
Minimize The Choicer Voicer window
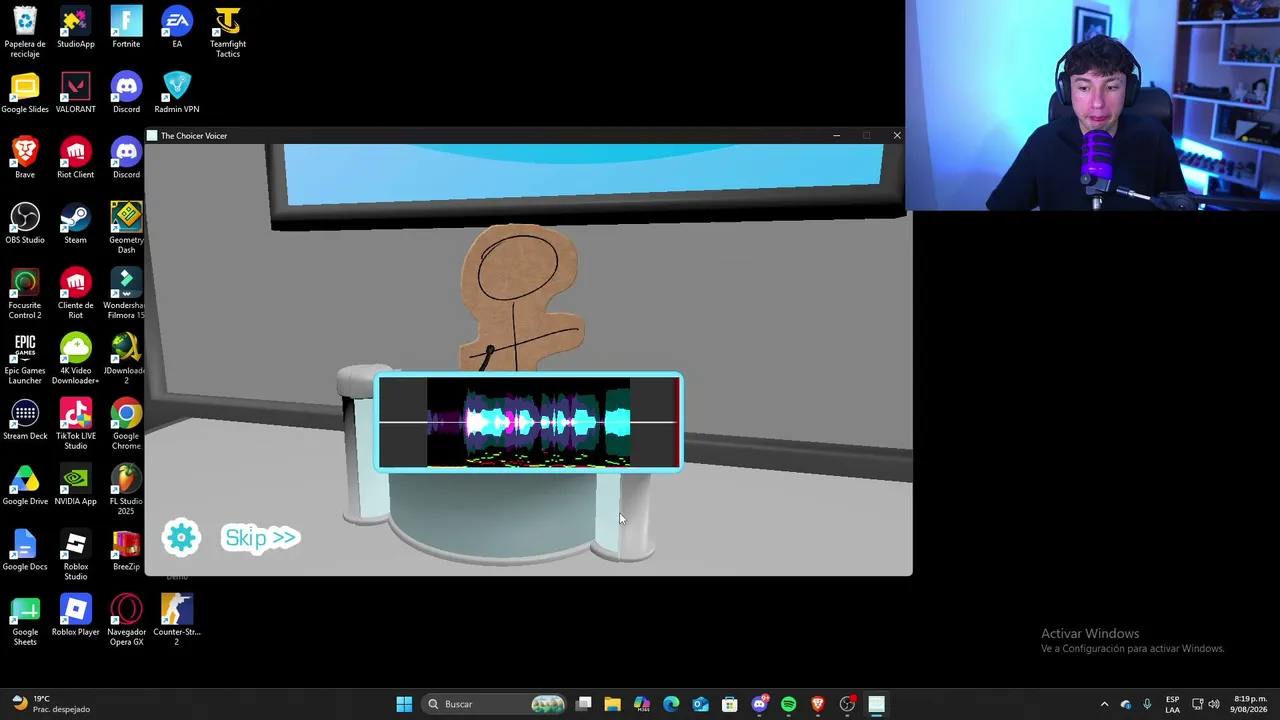point(836,135)
